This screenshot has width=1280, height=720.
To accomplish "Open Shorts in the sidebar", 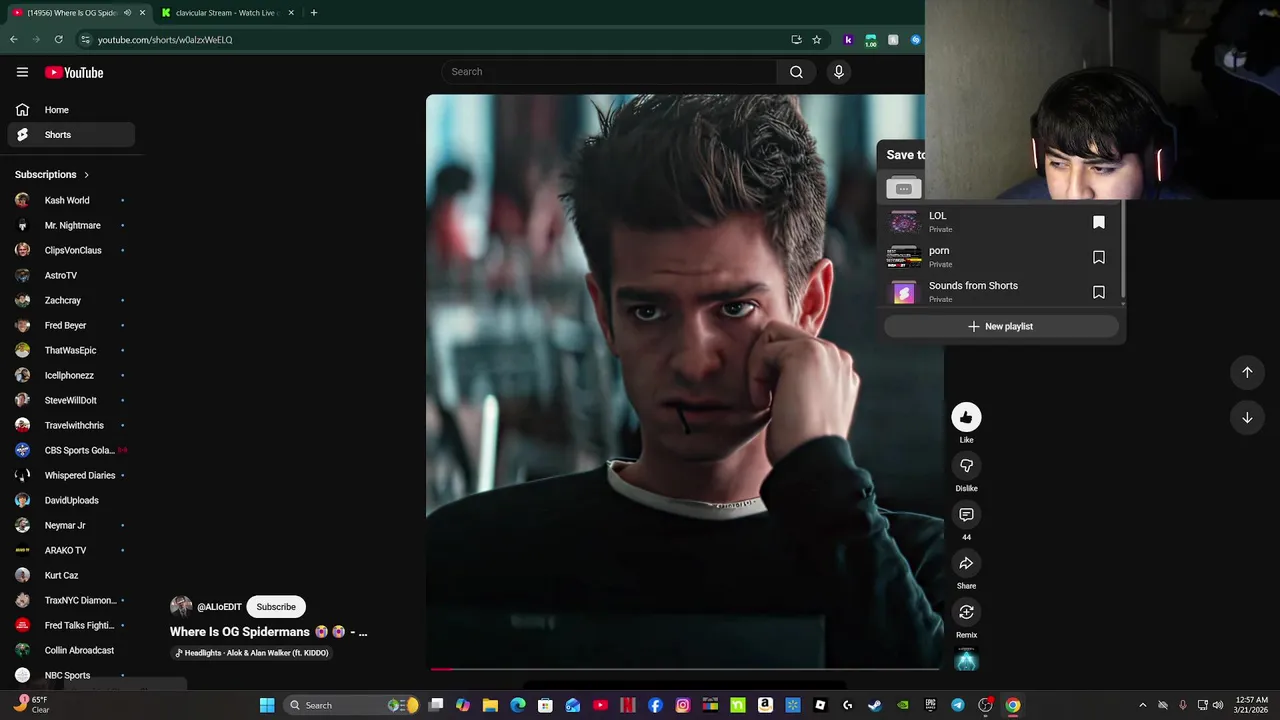I will click(70, 135).
